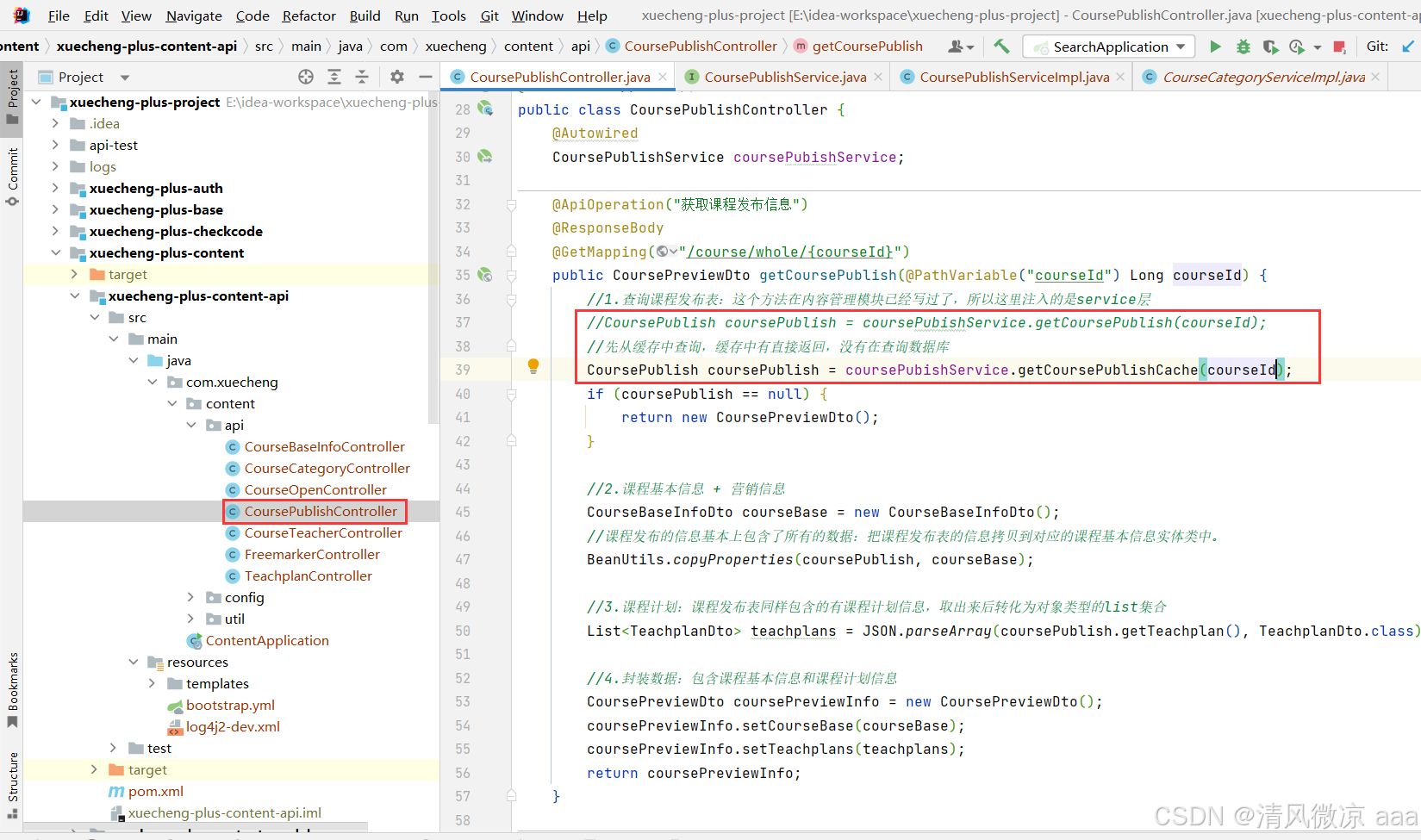Image resolution: width=1421 pixels, height=840 pixels.
Task: Open the File menu
Action: pos(59,16)
